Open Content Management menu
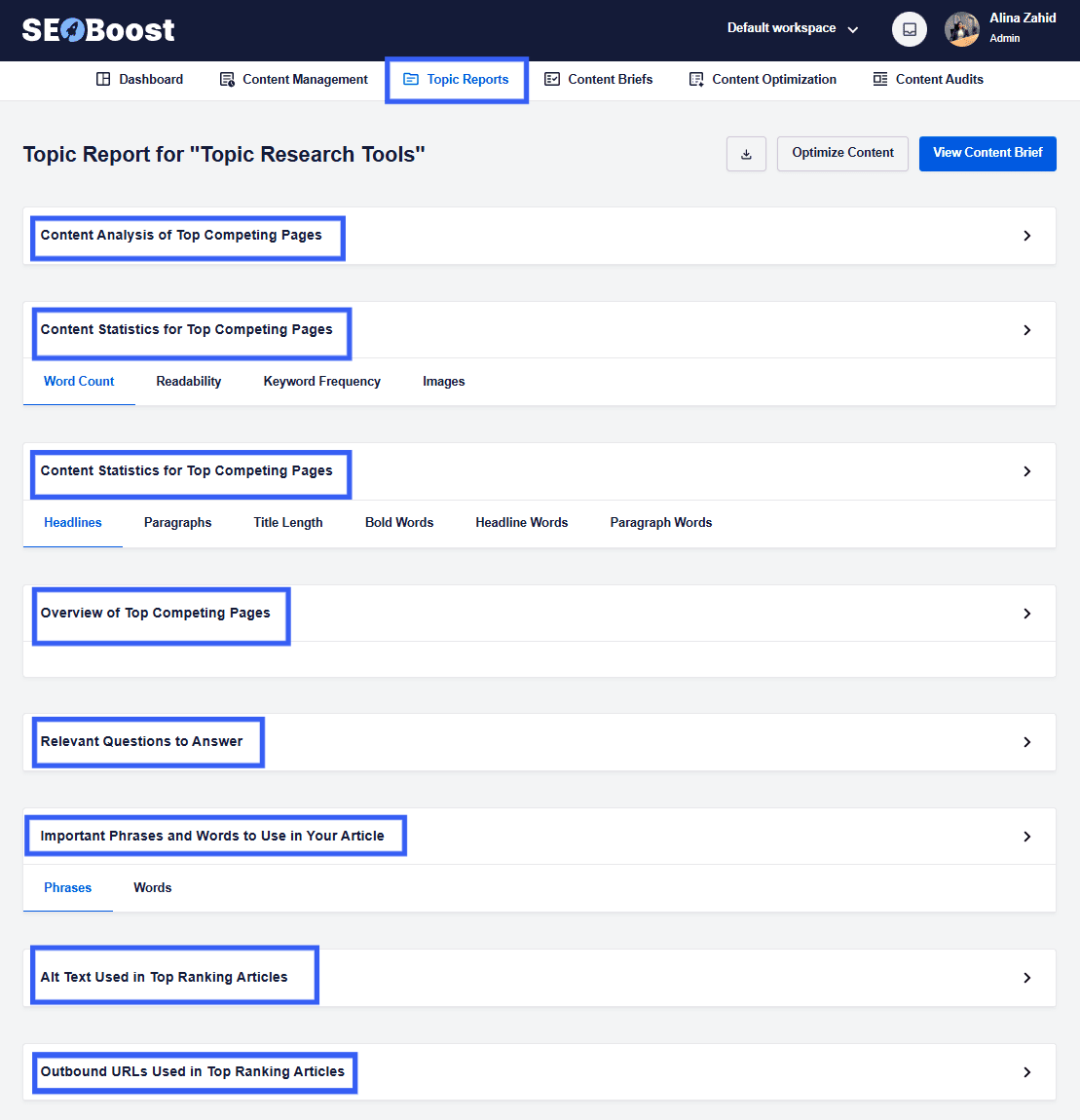1080x1120 pixels. [x=294, y=79]
